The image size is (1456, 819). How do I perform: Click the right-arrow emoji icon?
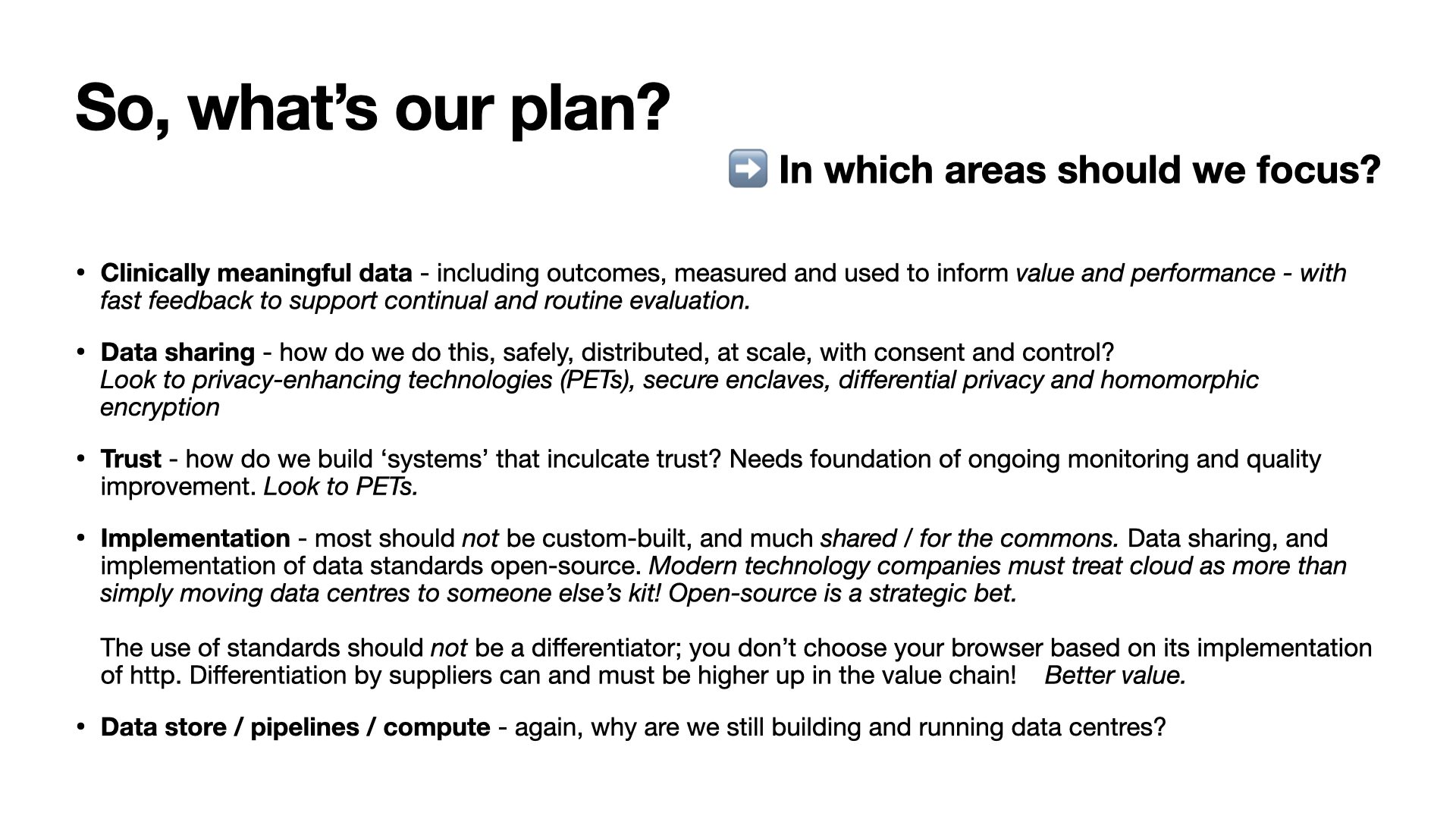click(x=747, y=168)
